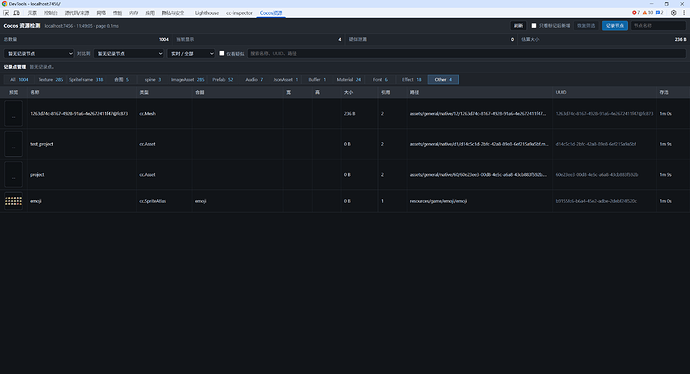Viewport: 690px width, 374px height.
Task: Click the 236 B size cell
Action: pos(349,114)
